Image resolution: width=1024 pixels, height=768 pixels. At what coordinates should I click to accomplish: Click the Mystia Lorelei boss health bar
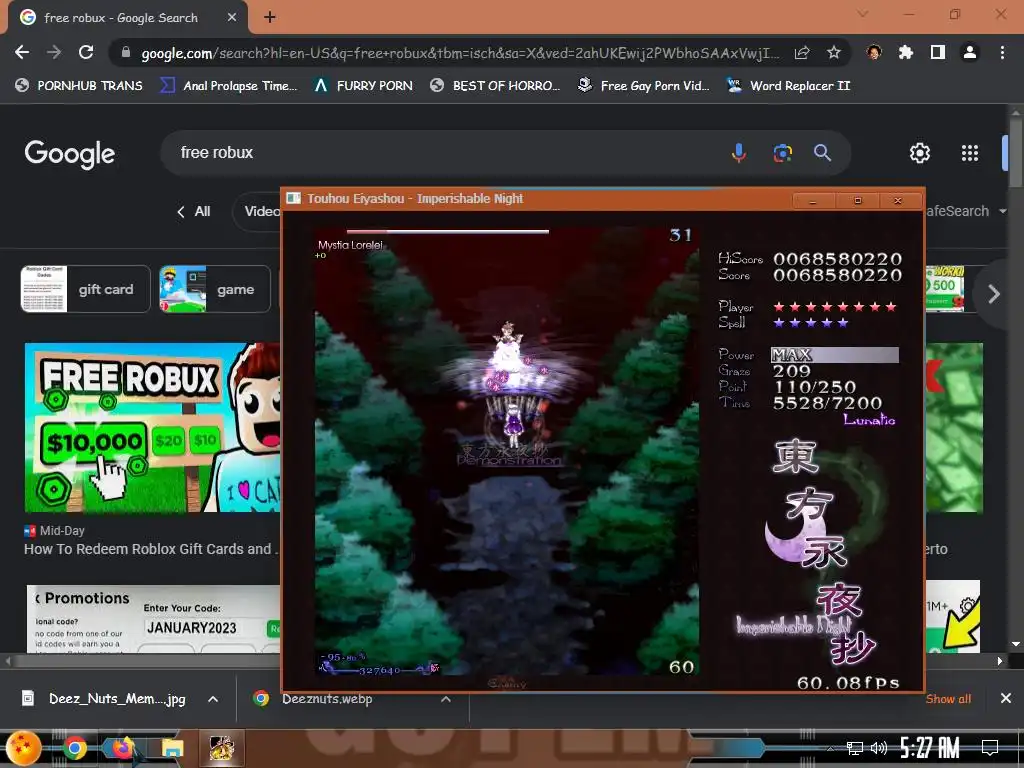click(x=447, y=231)
